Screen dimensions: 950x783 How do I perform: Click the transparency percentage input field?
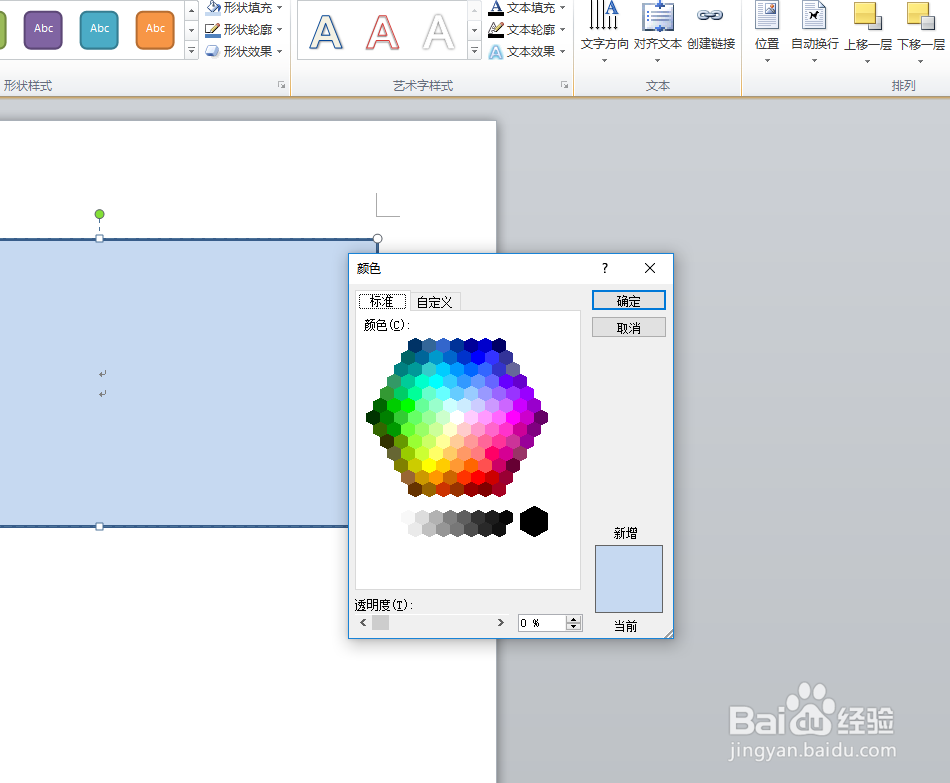(x=542, y=623)
